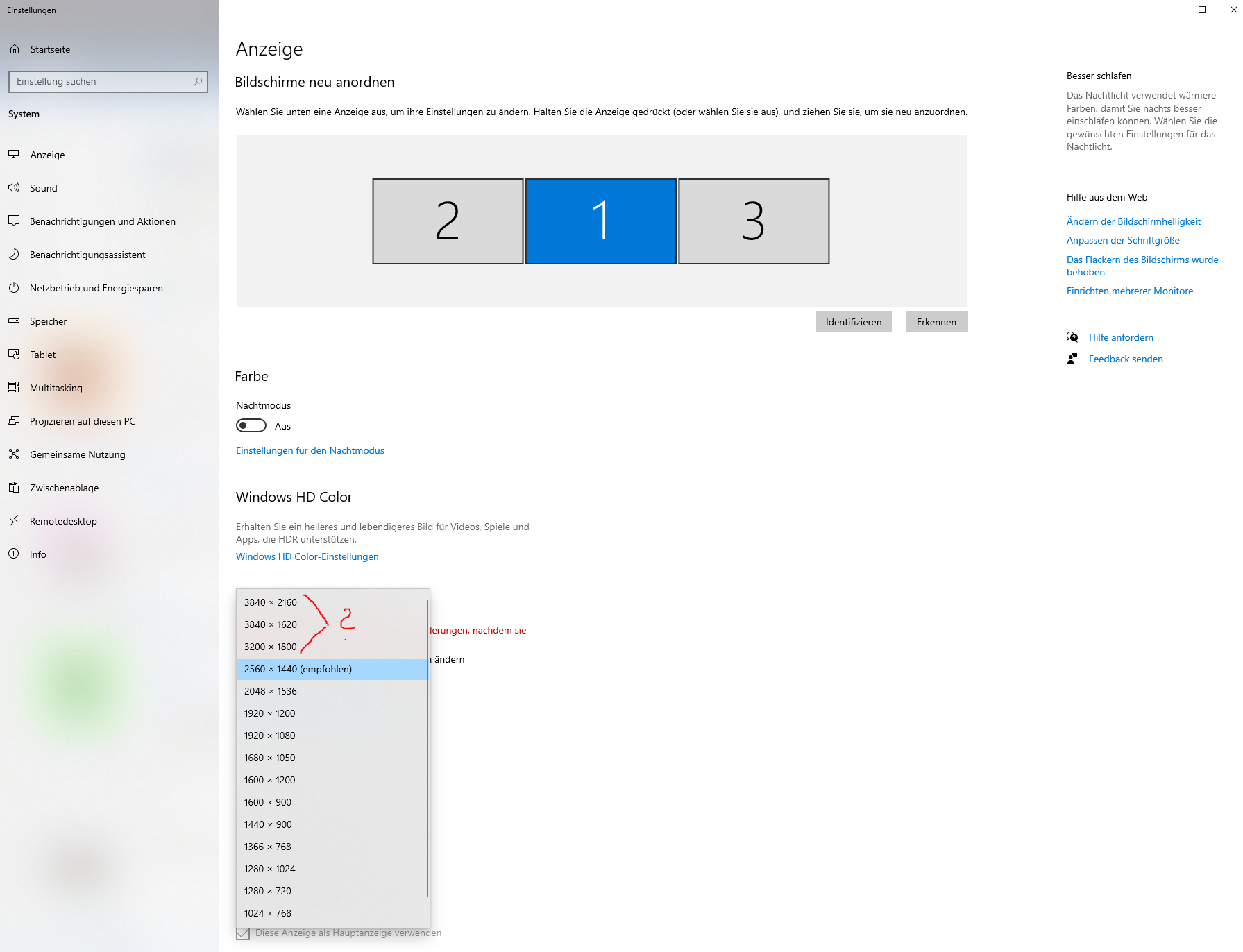Choose 1600 × 1200 resolution
Viewport: 1243px width, 952px height.
pyautogui.click(x=332, y=780)
